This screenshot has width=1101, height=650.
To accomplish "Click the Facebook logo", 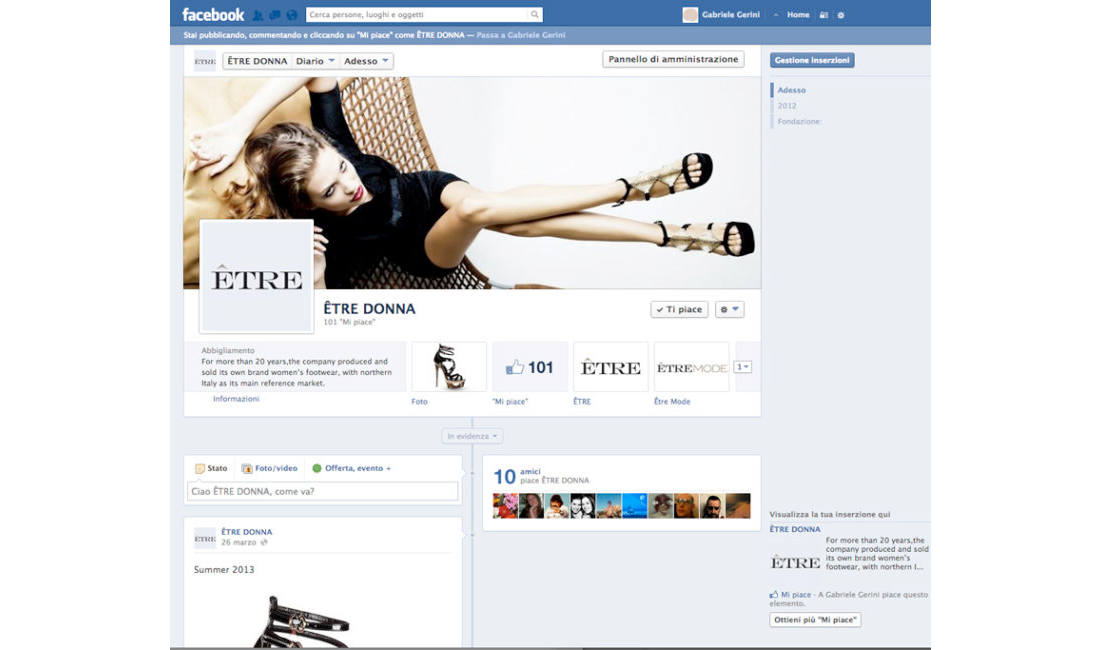I will point(213,15).
